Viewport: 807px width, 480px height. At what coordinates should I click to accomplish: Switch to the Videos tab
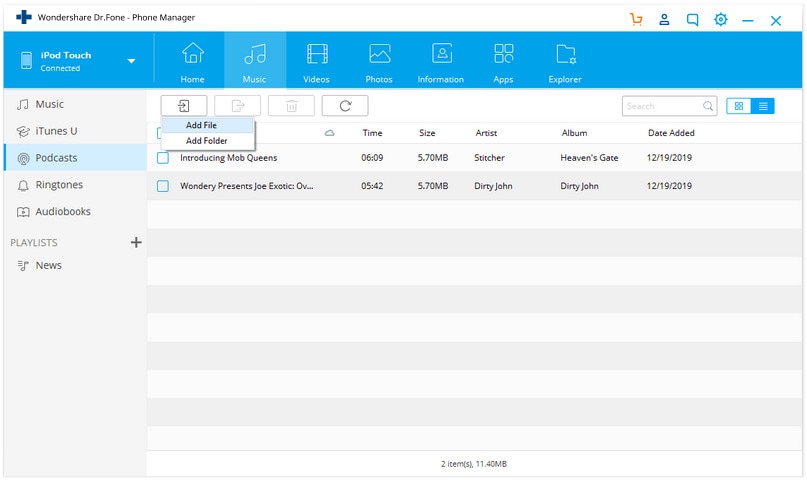point(317,62)
